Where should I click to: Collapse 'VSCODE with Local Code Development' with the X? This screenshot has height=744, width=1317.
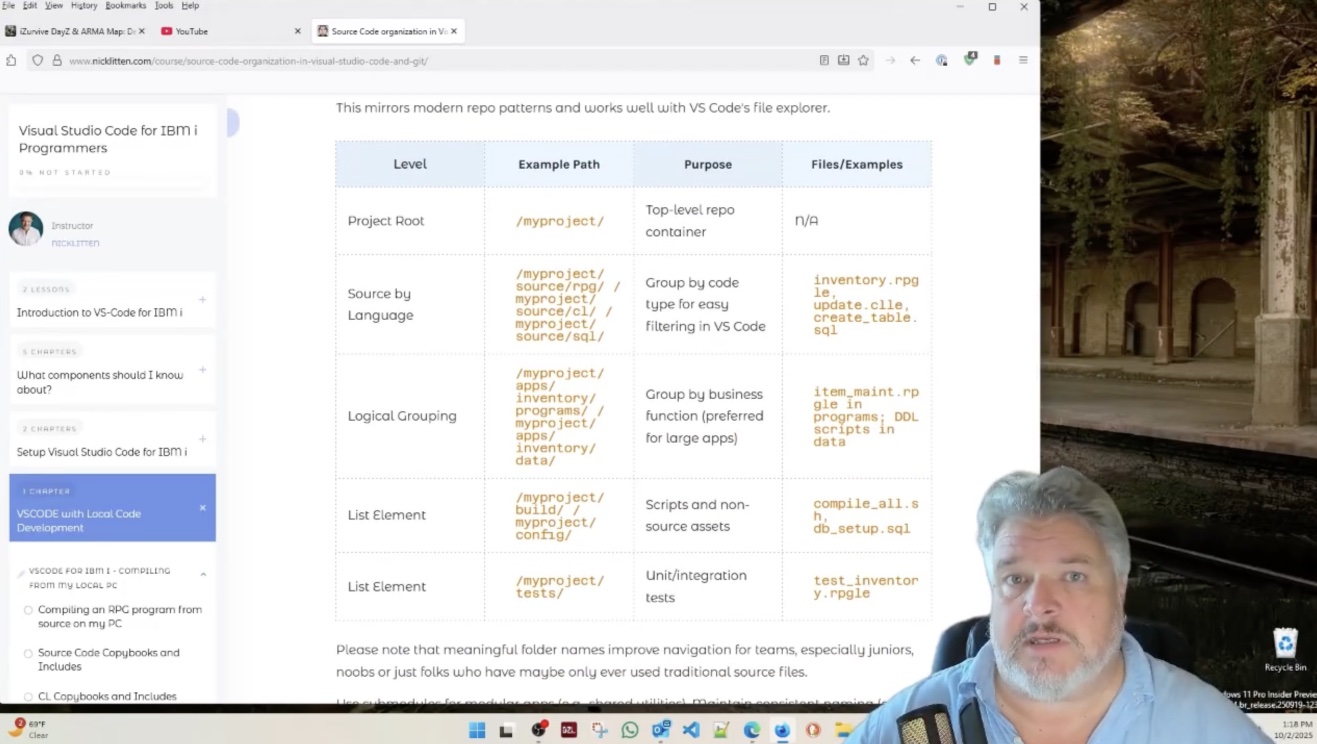point(202,508)
